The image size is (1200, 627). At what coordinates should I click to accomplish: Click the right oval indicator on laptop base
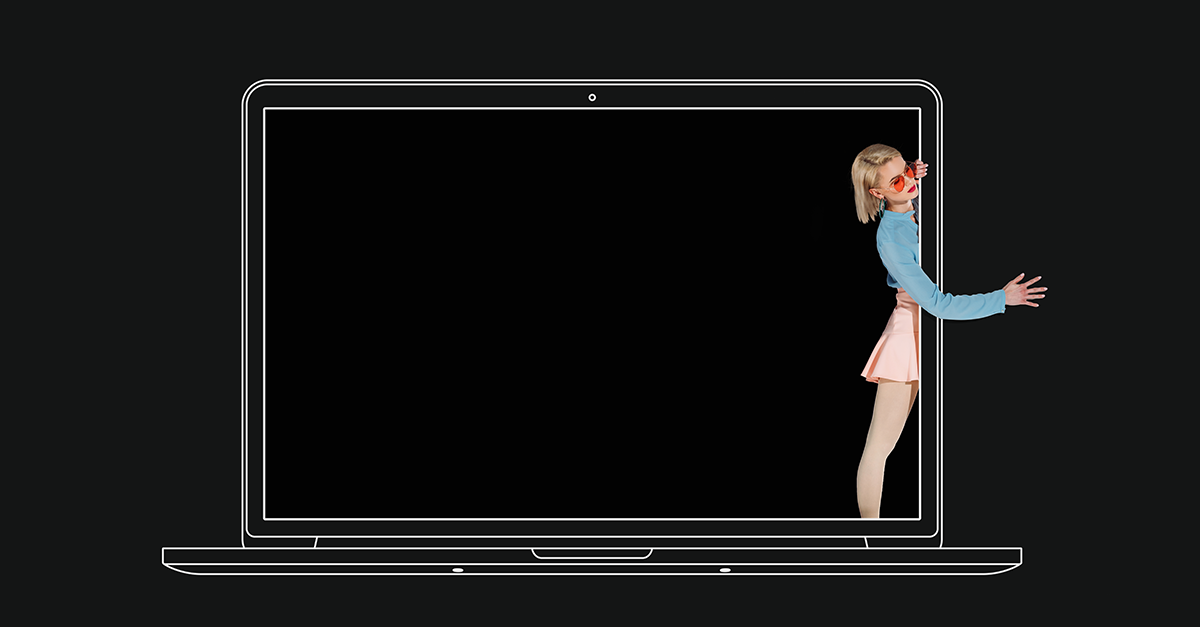(x=725, y=570)
